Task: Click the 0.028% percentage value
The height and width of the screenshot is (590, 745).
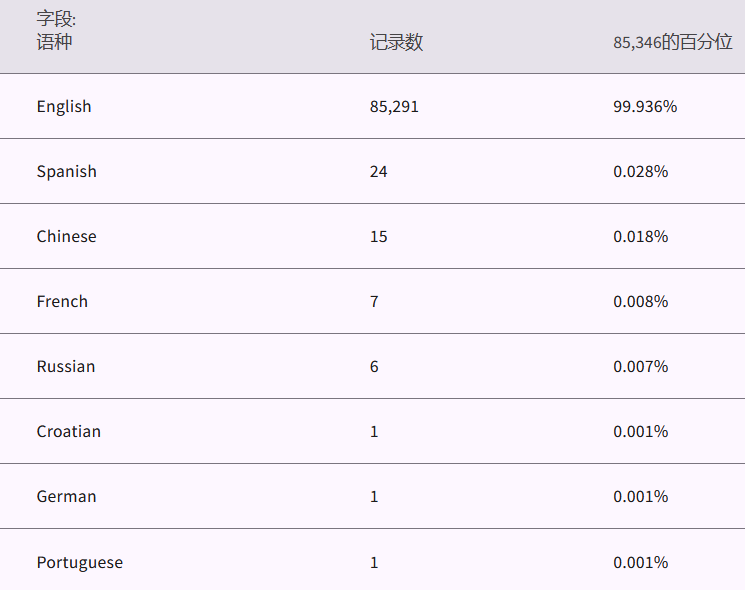Action: (x=640, y=171)
